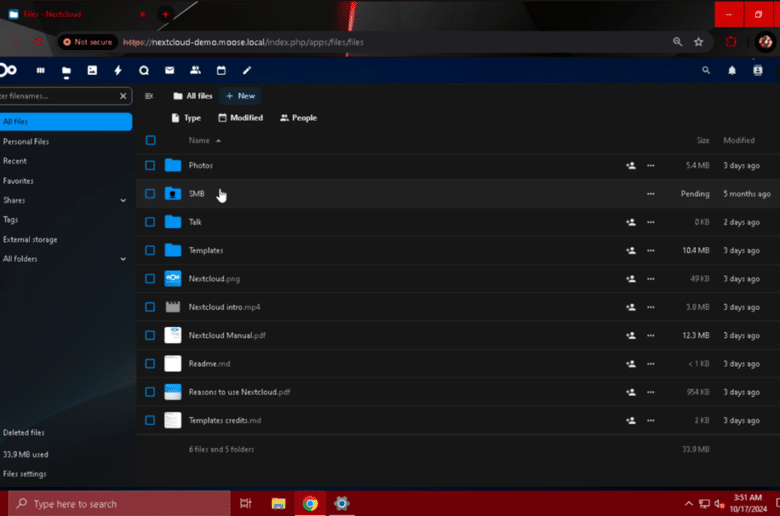Screen dimensions: 780x516
Task: Clear the filename filter with X
Action: point(123,96)
